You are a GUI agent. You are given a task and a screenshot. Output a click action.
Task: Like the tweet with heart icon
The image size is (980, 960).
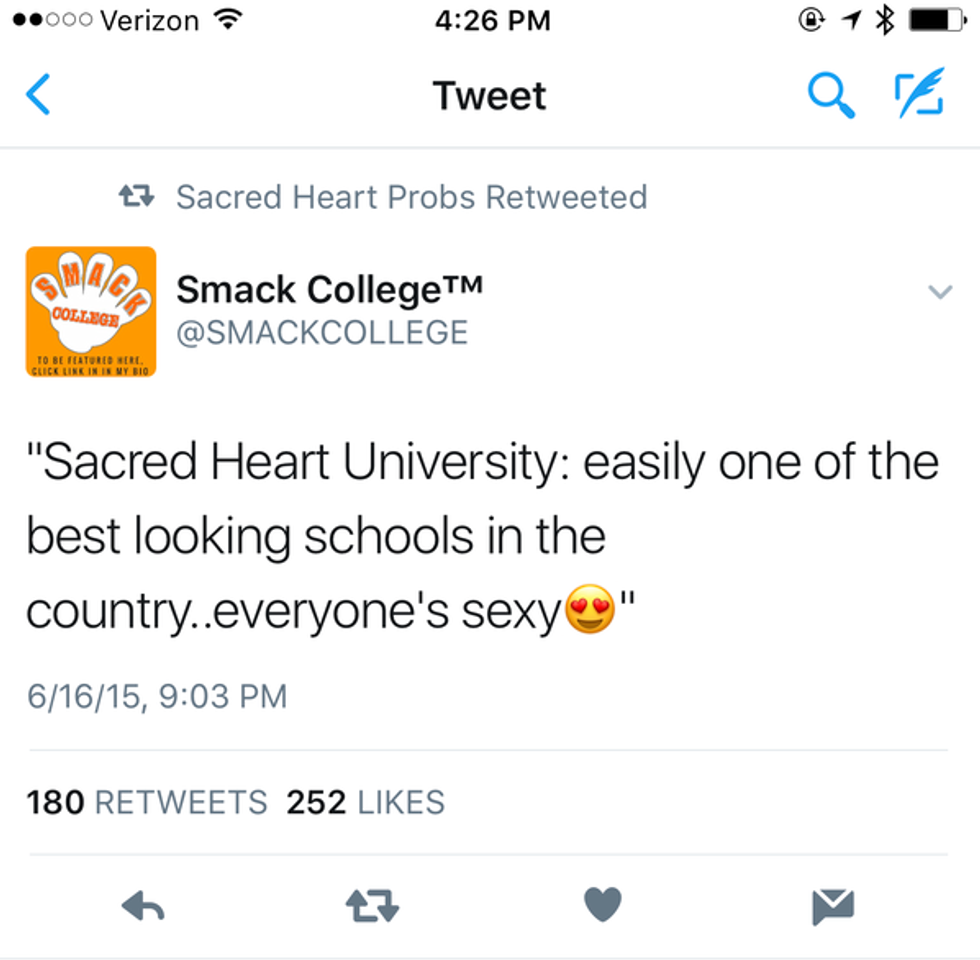603,905
